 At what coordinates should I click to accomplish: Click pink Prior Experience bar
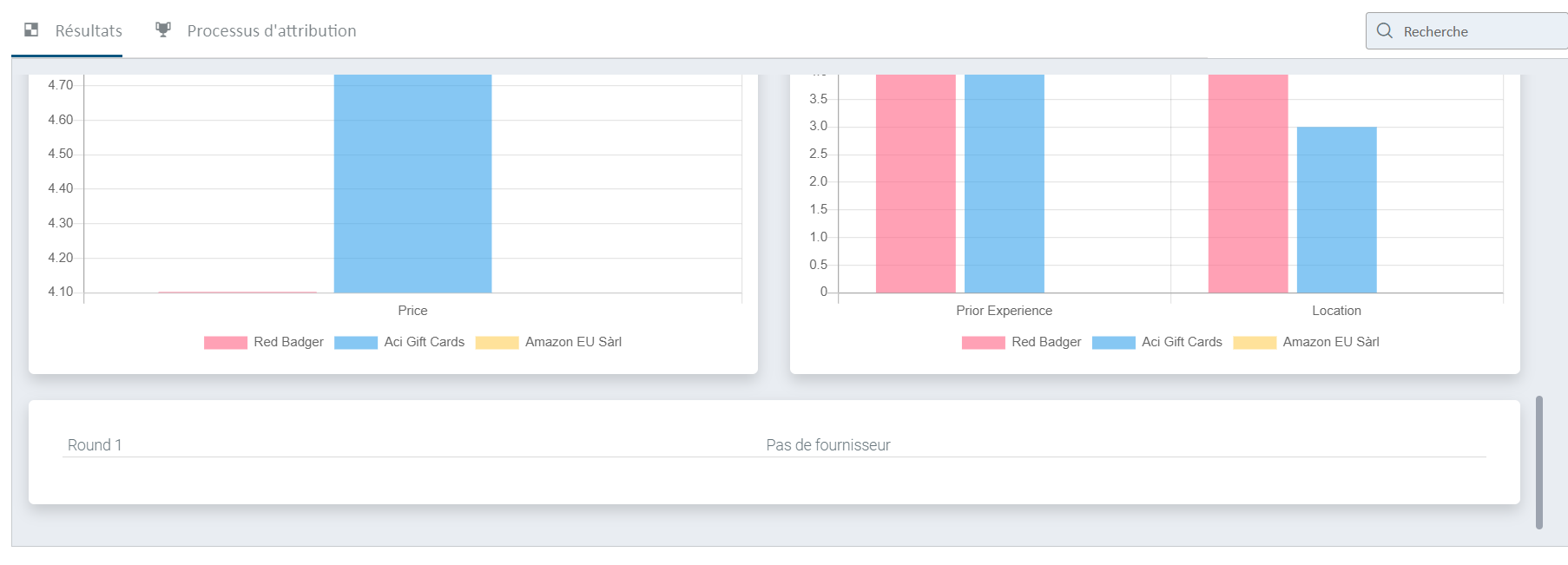(916, 183)
